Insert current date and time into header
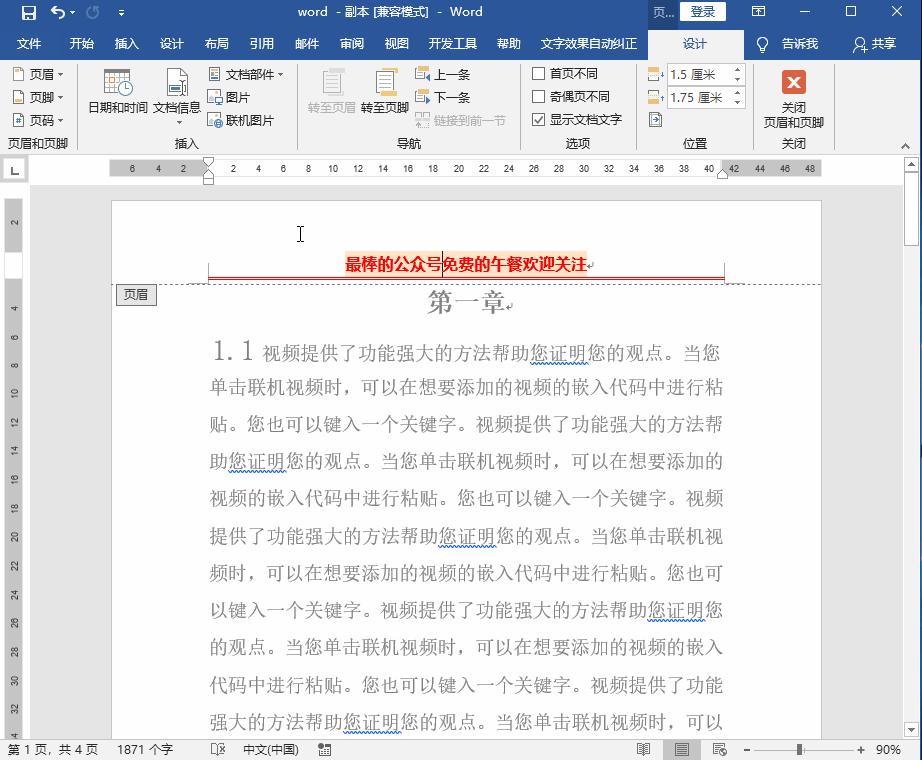922x760 pixels. (x=118, y=97)
